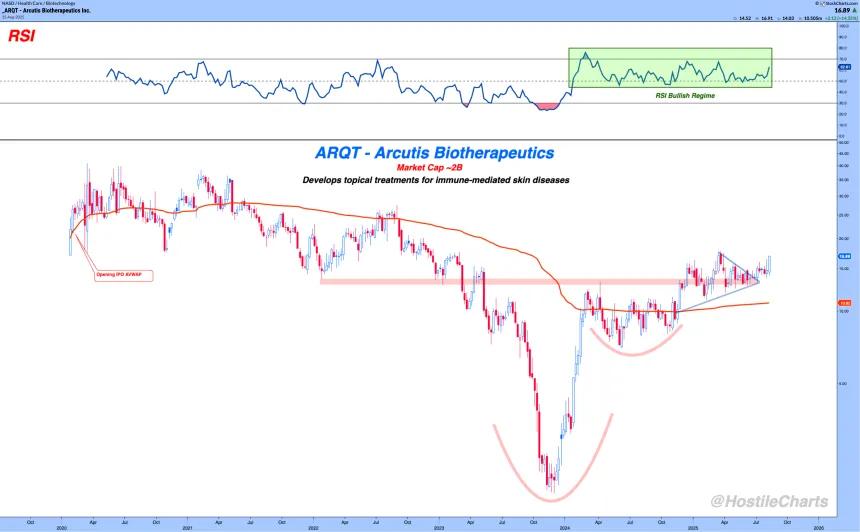The height and width of the screenshot is (532, 860).
Task: Click the volume value '10.505m' in header
Action: (813, 18)
